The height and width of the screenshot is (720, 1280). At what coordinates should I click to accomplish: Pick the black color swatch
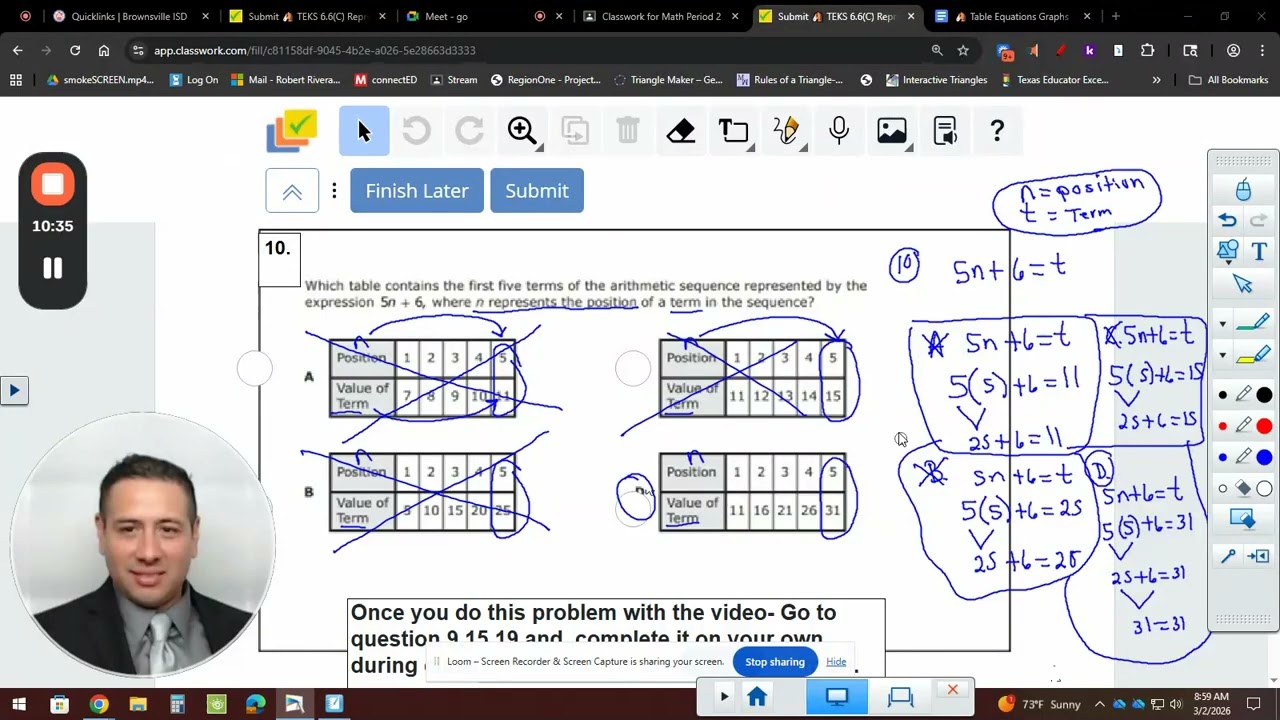pos(1264,396)
